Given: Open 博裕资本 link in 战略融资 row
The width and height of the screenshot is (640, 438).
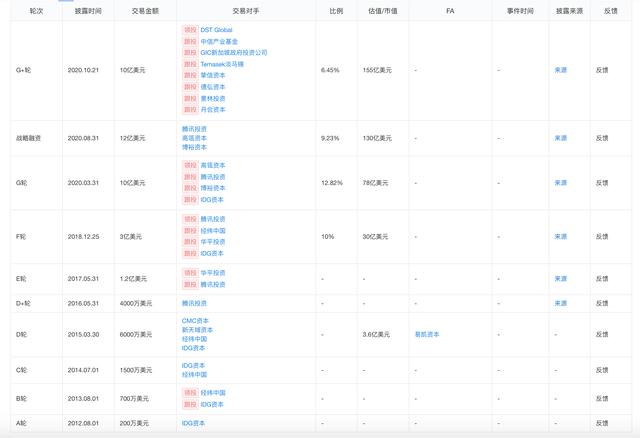Looking at the screenshot, I should click(x=194, y=147).
